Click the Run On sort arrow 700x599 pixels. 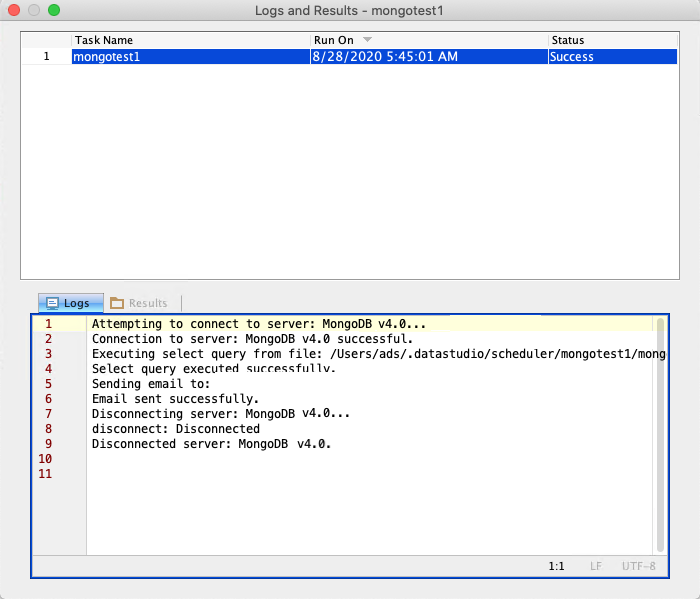pos(367,40)
